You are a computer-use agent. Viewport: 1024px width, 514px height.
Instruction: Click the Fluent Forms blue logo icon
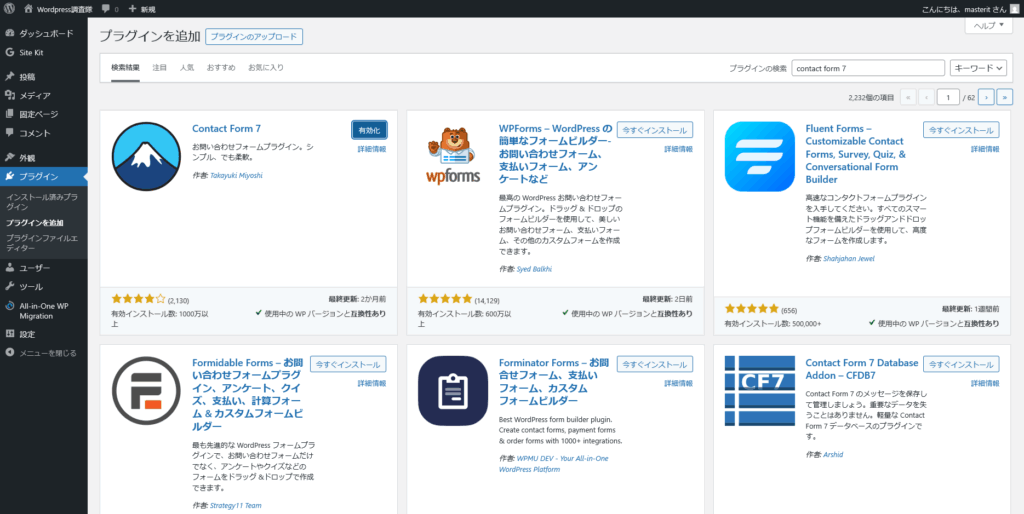tap(758, 156)
